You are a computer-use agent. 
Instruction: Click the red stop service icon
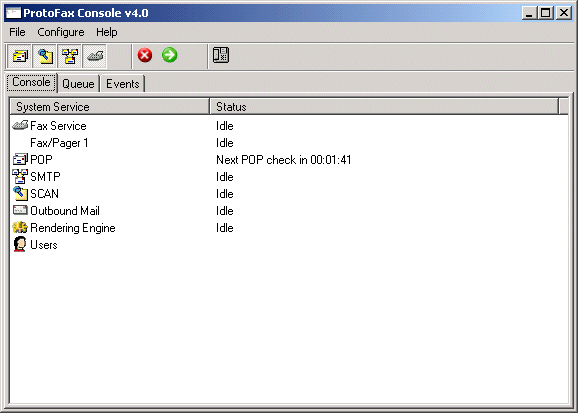tap(145, 55)
